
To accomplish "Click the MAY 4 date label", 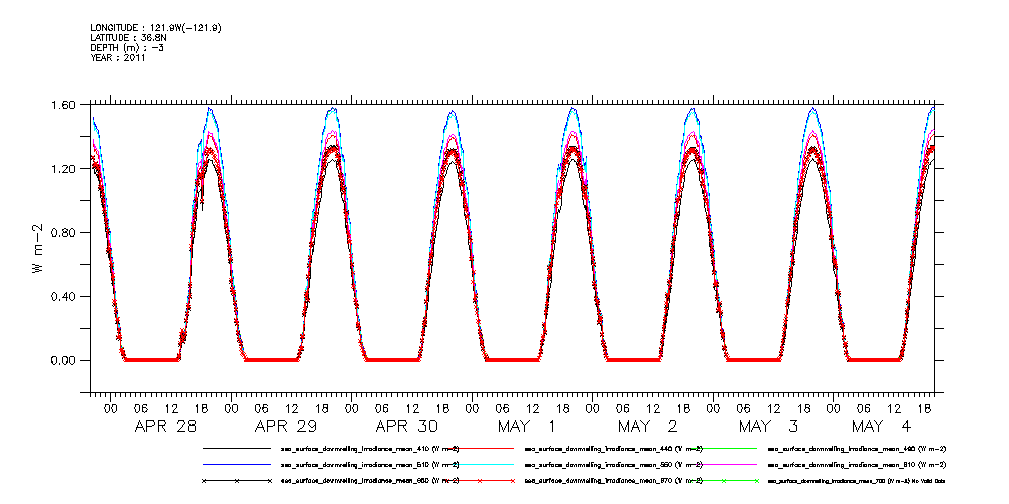I will pyautogui.click(x=882, y=426).
